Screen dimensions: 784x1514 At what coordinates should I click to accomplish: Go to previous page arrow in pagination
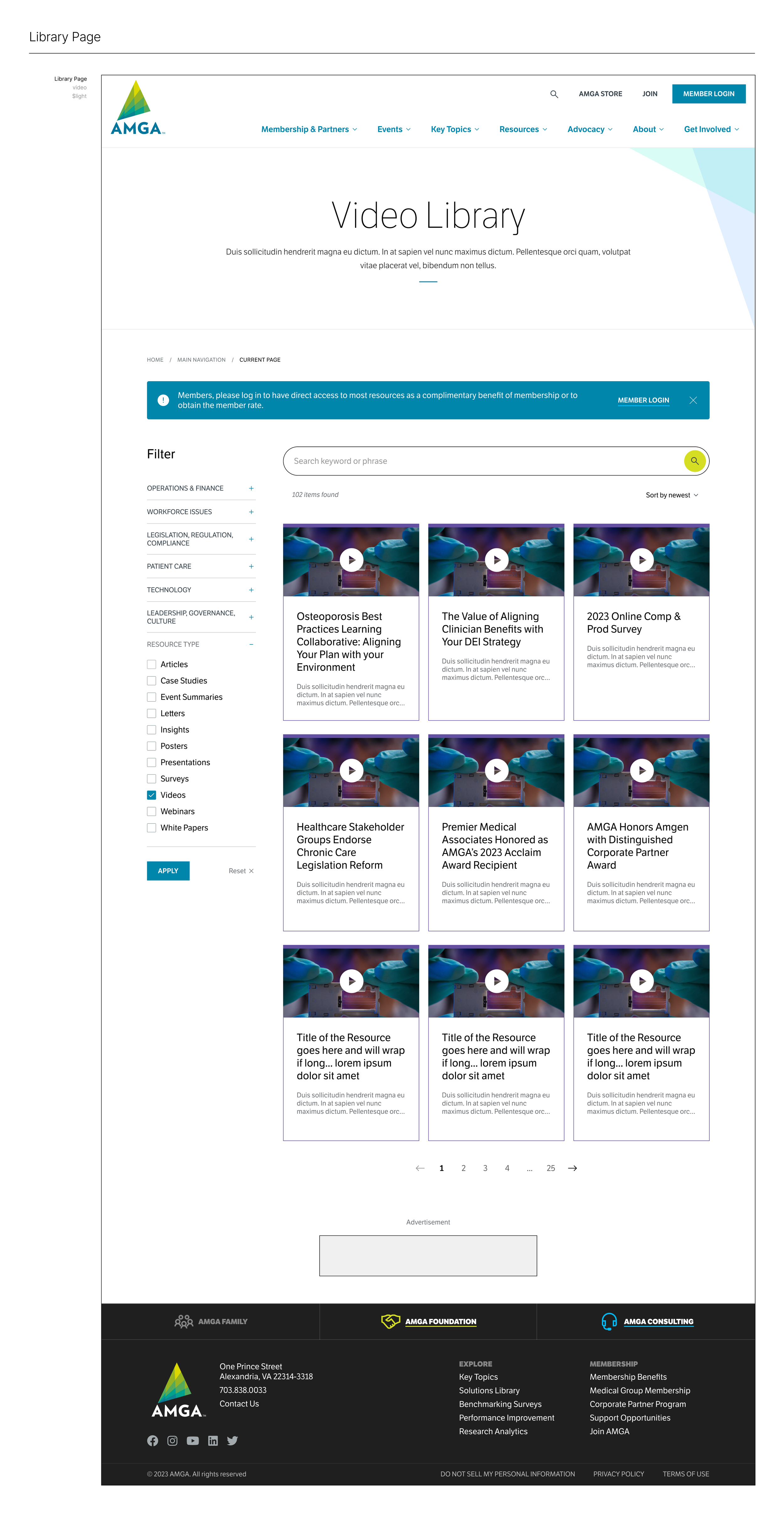pyautogui.click(x=420, y=1168)
